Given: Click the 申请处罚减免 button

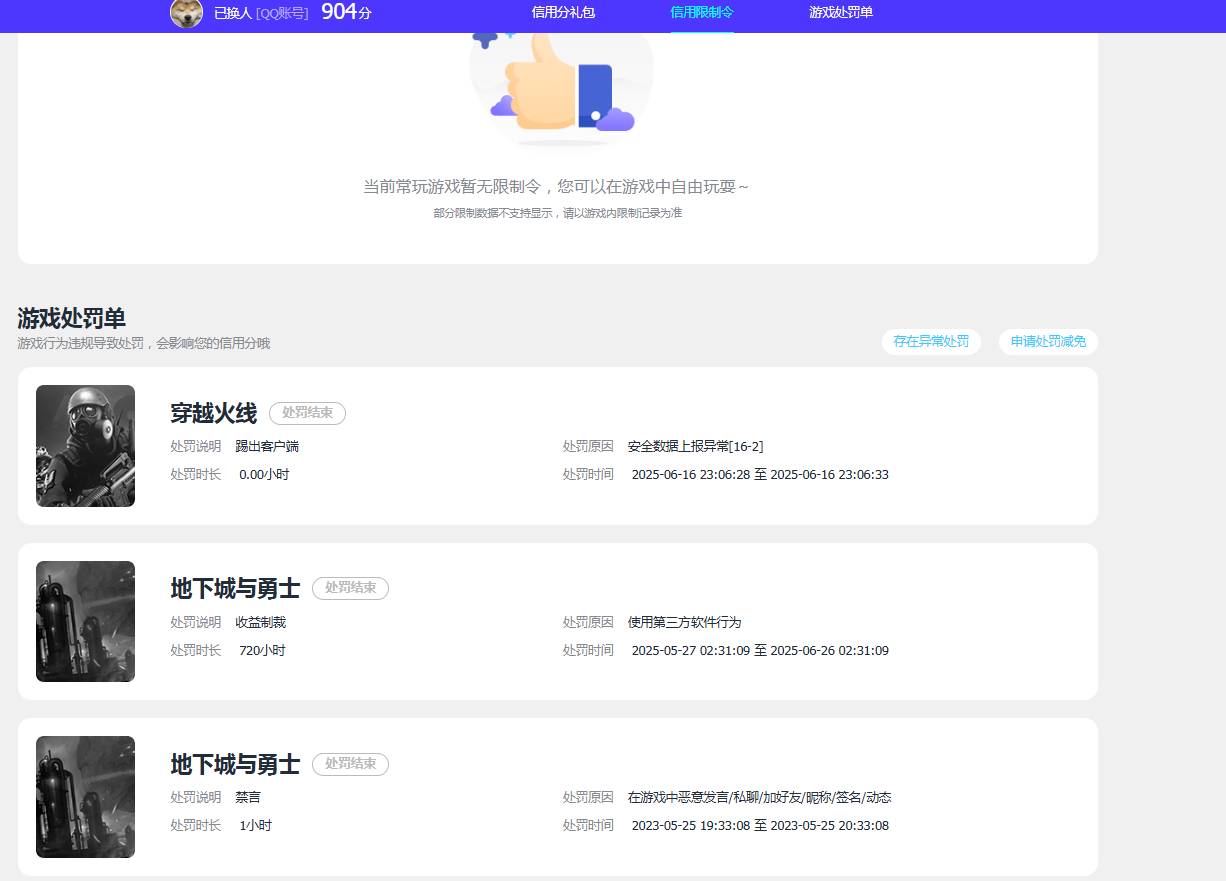Looking at the screenshot, I should tap(1048, 342).
